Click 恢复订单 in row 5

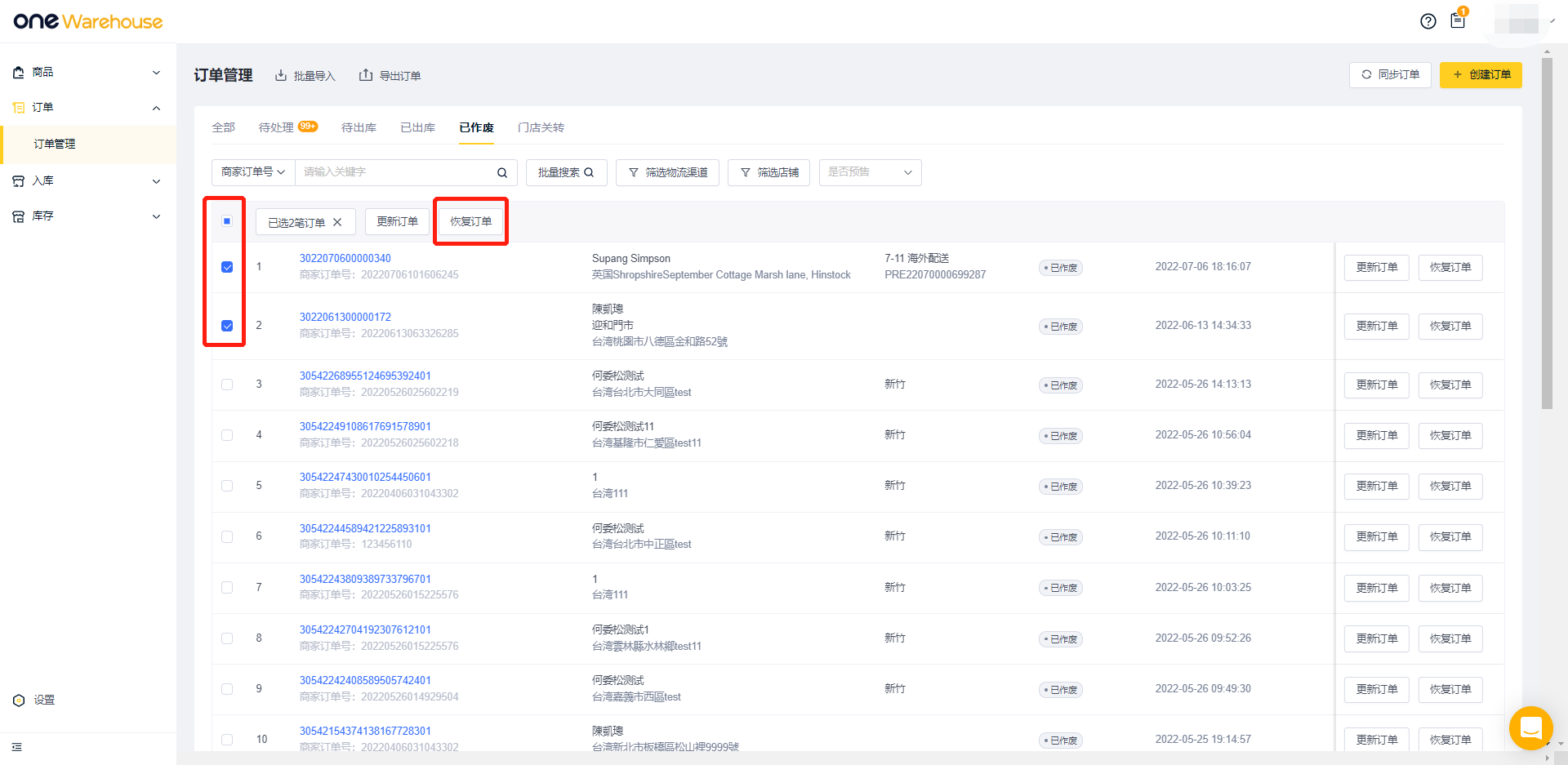(1450, 486)
